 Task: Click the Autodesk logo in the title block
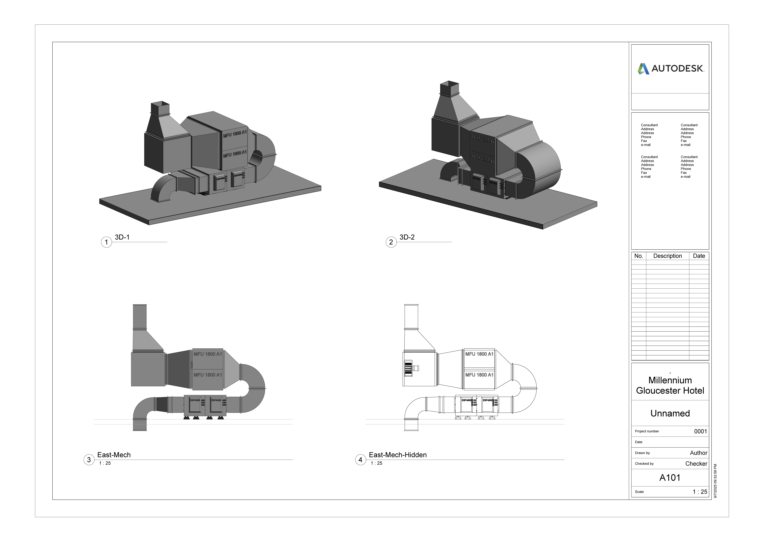pyautogui.click(x=670, y=69)
